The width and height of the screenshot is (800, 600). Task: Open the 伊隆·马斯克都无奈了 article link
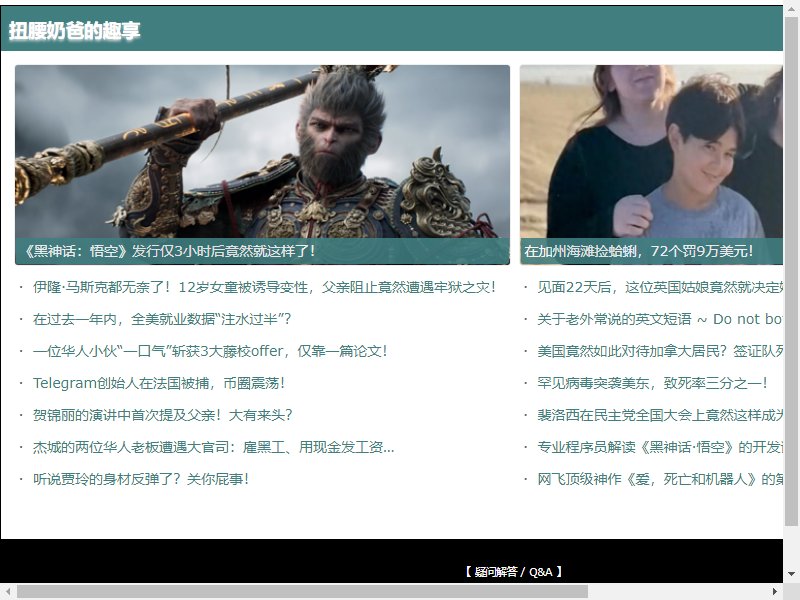264,287
